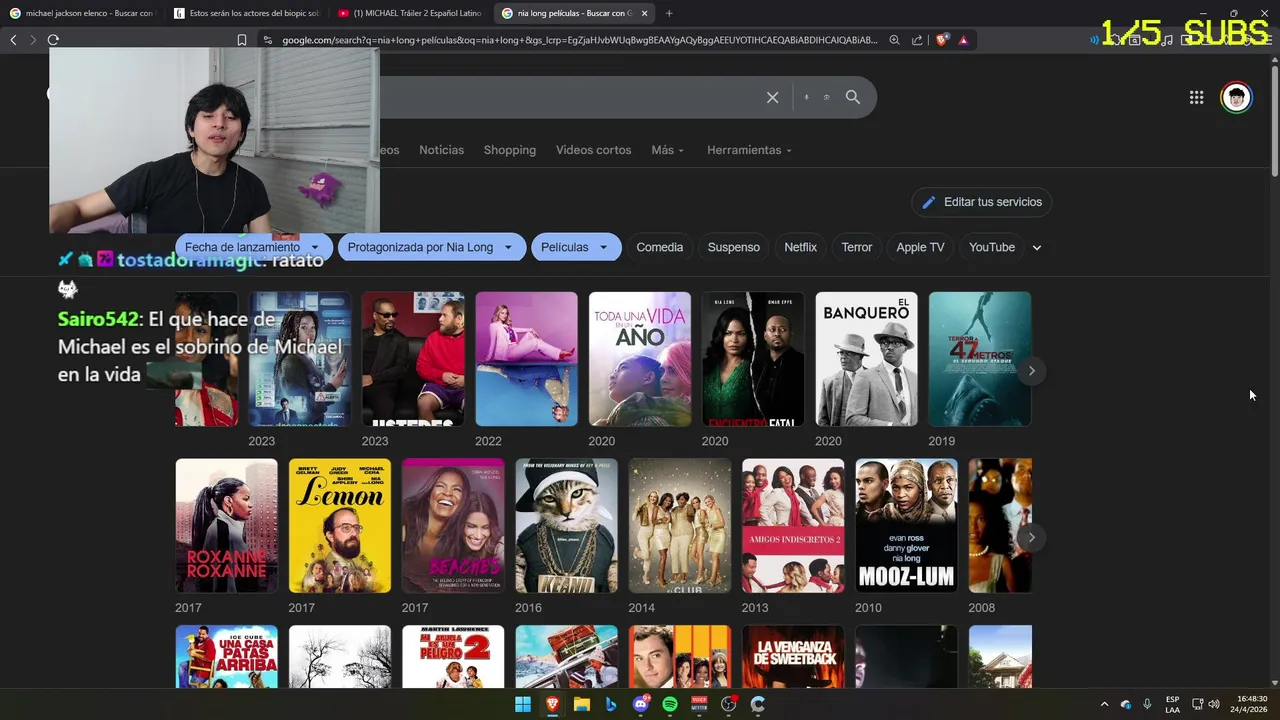Image resolution: width=1280 pixels, height=720 pixels.
Task: Open the Películas filter dropdown
Action: click(576, 247)
